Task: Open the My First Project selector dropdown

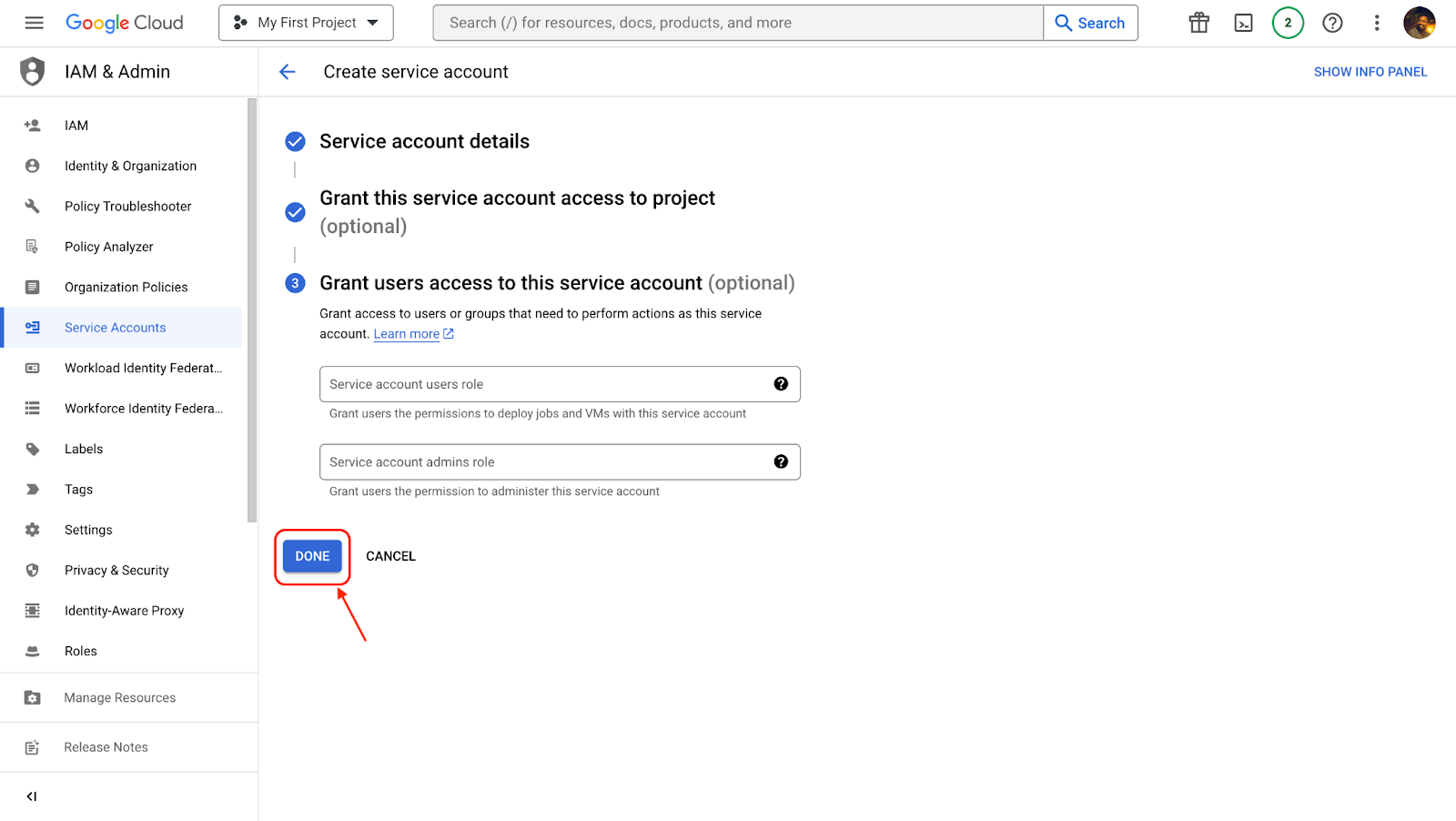Action: click(306, 23)
